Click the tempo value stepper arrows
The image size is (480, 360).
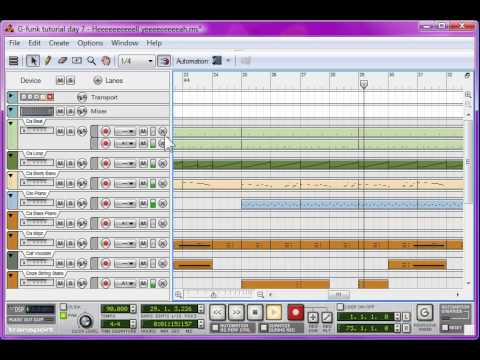pos(133,309)
